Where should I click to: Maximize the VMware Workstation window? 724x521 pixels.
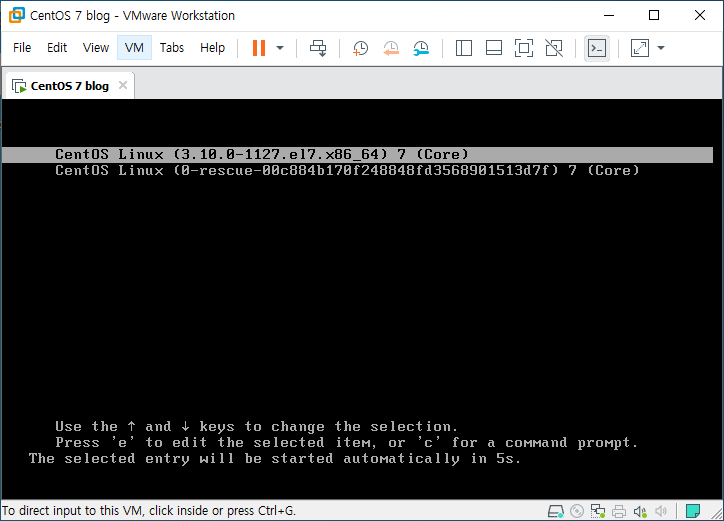click(654, 15)
